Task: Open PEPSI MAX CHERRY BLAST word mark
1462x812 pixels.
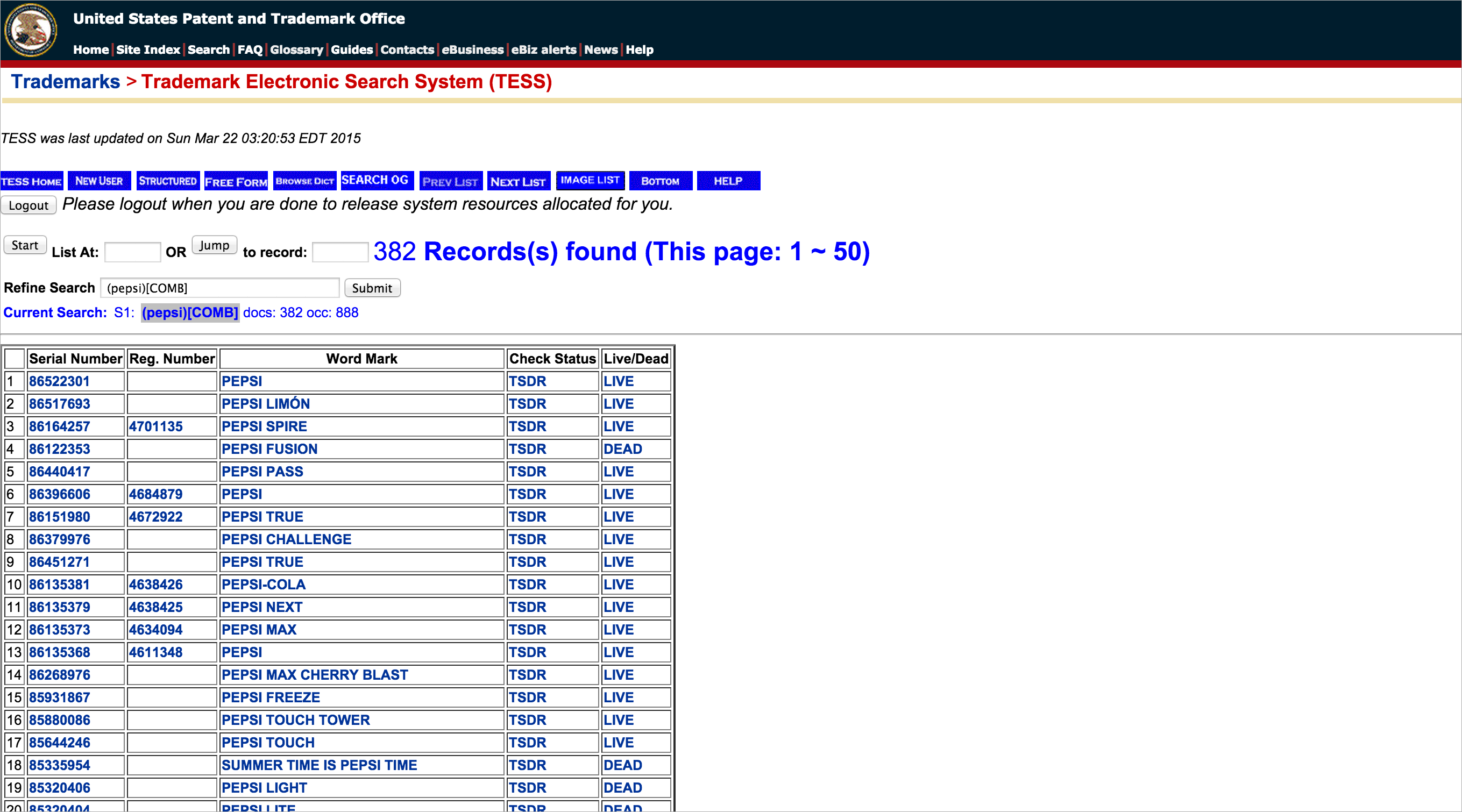Action: pos(315,675)
